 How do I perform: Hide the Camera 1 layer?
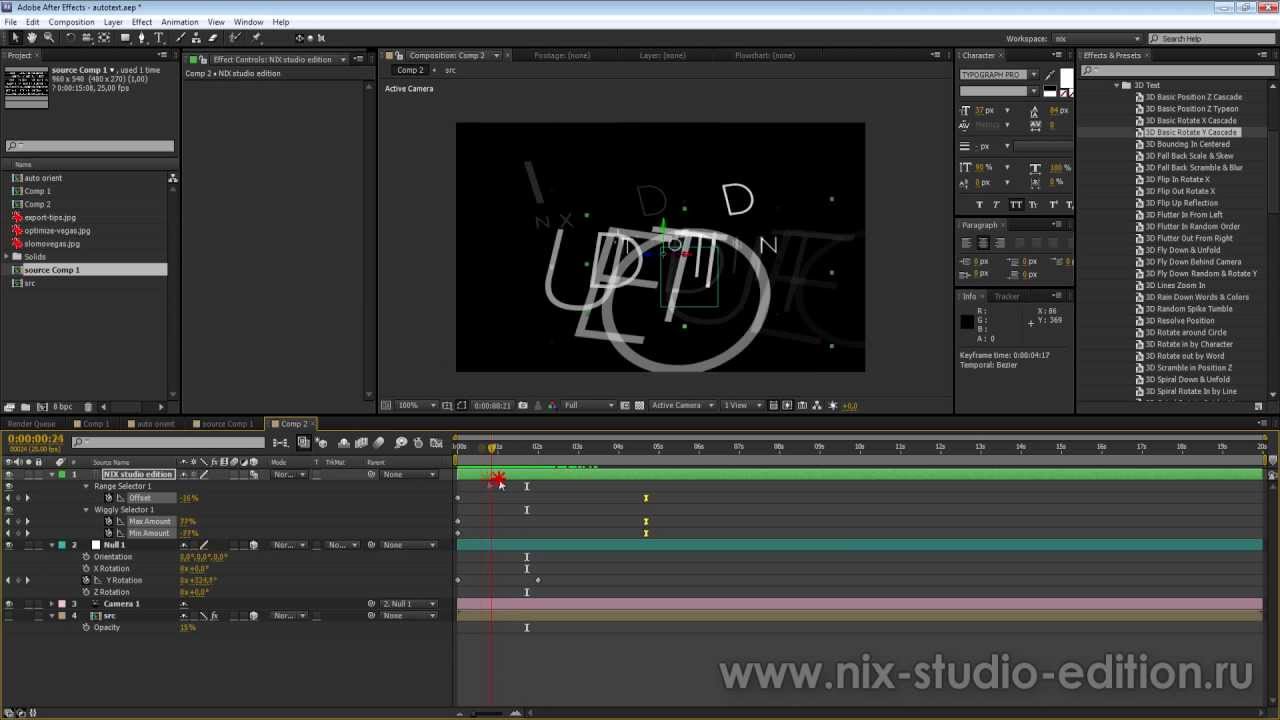pyautogui.click(x=9, y=604)
